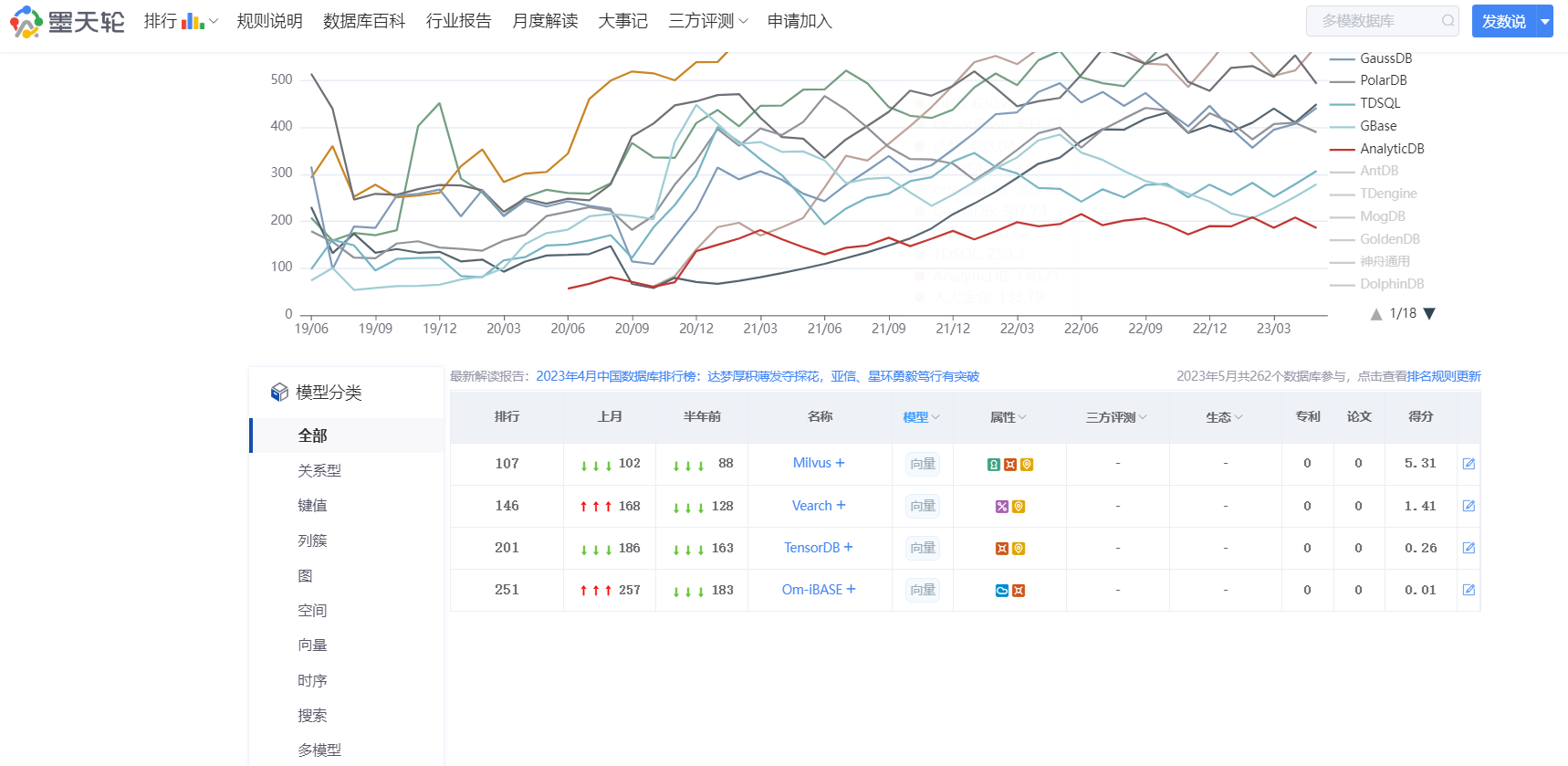The width and height of the screenshot is (1568, 766).
Task: Enable the hidden GoldenDB series in legend
Action: pyautogui.click(x=1375, y=239)
